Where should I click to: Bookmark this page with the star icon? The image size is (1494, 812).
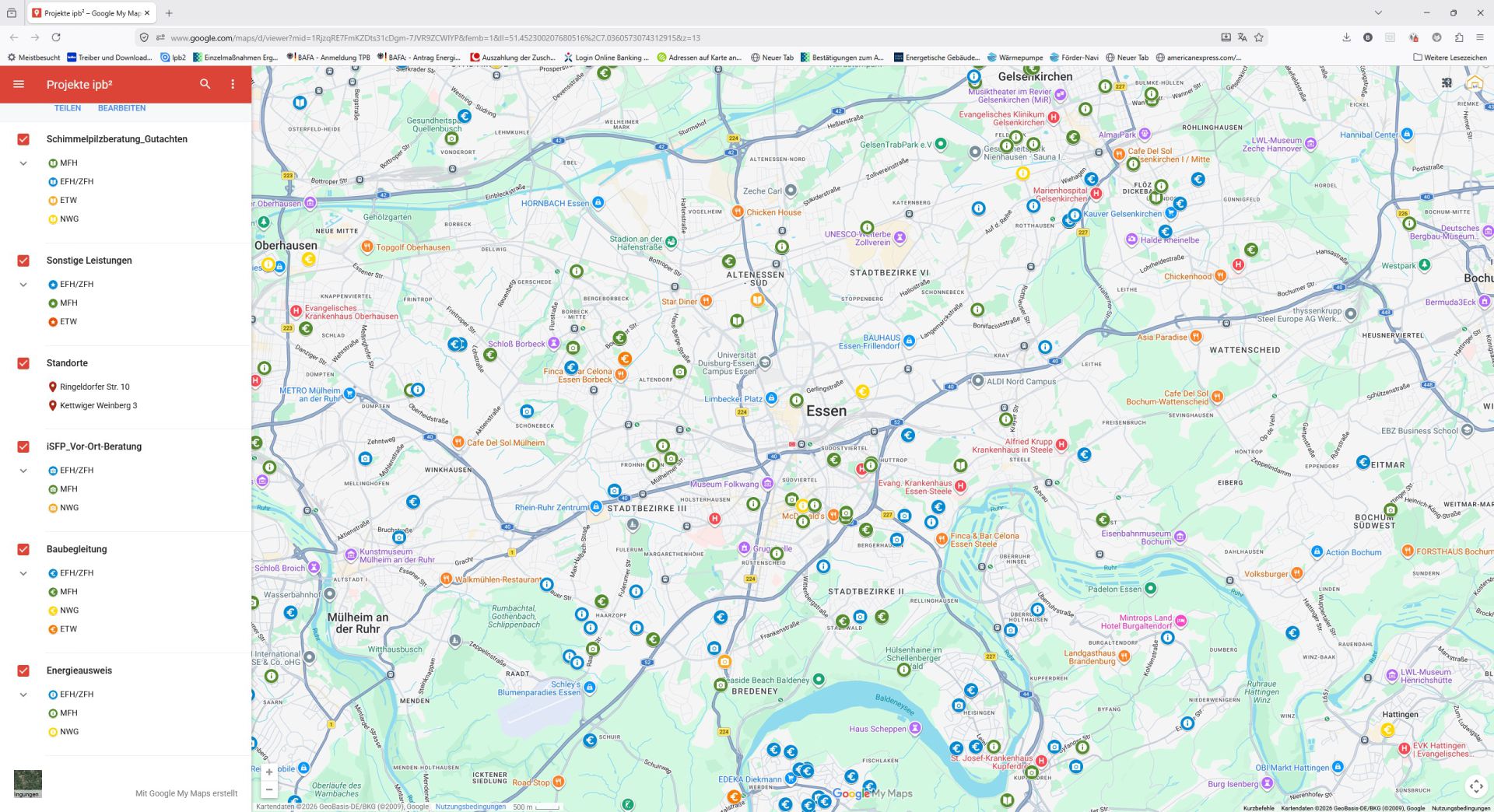pos(1258,37)
